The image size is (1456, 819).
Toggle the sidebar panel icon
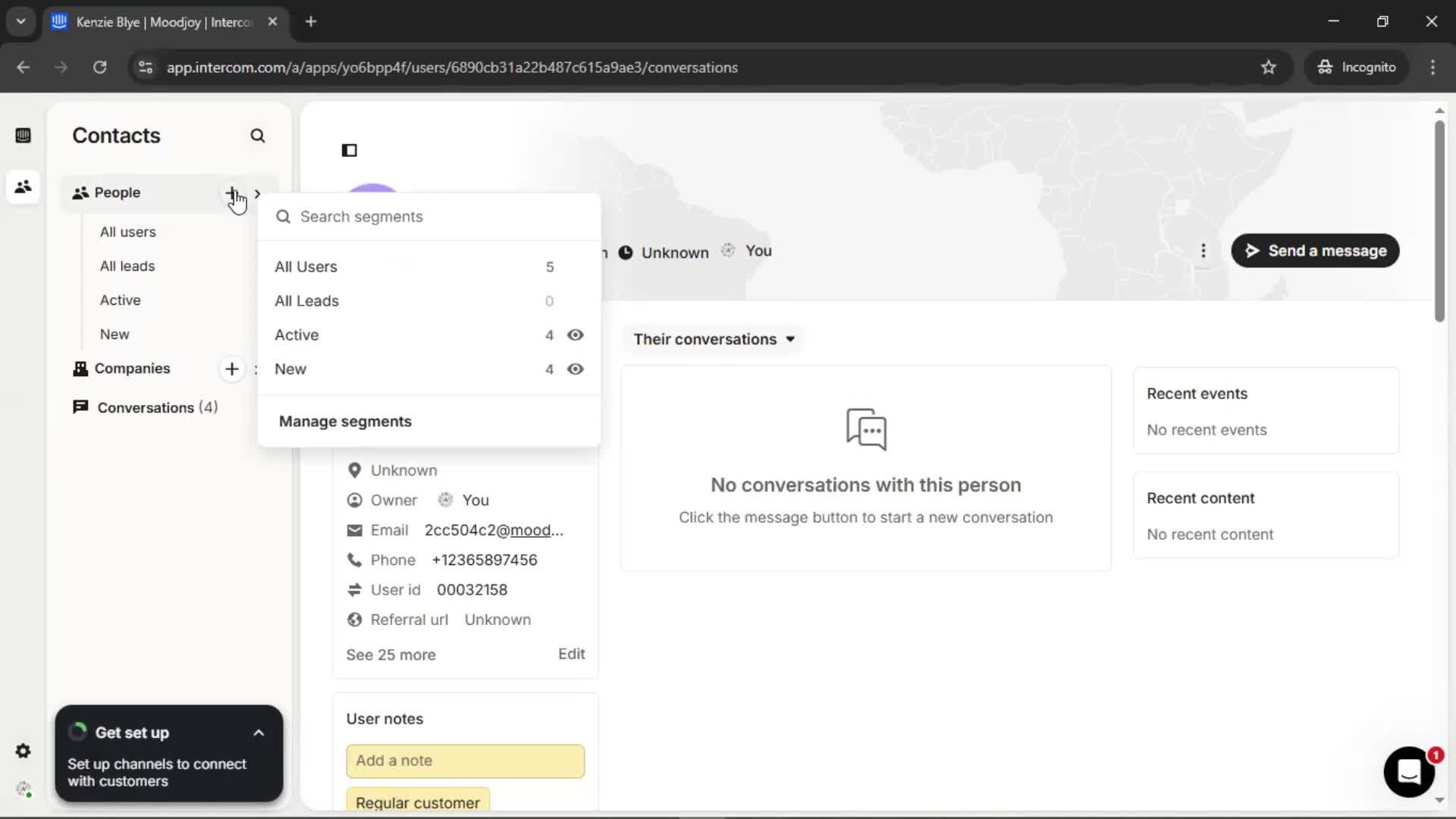[x=350, y=150]
